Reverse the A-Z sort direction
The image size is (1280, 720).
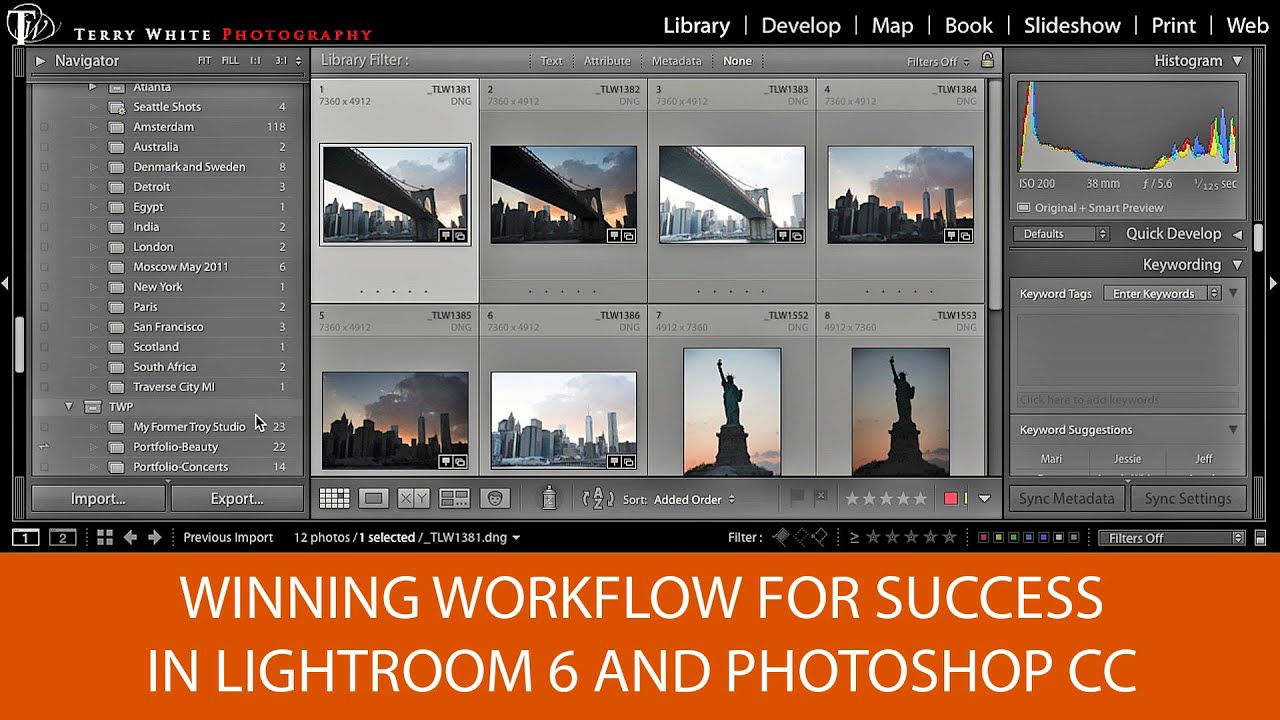click(x=598, y=498)
